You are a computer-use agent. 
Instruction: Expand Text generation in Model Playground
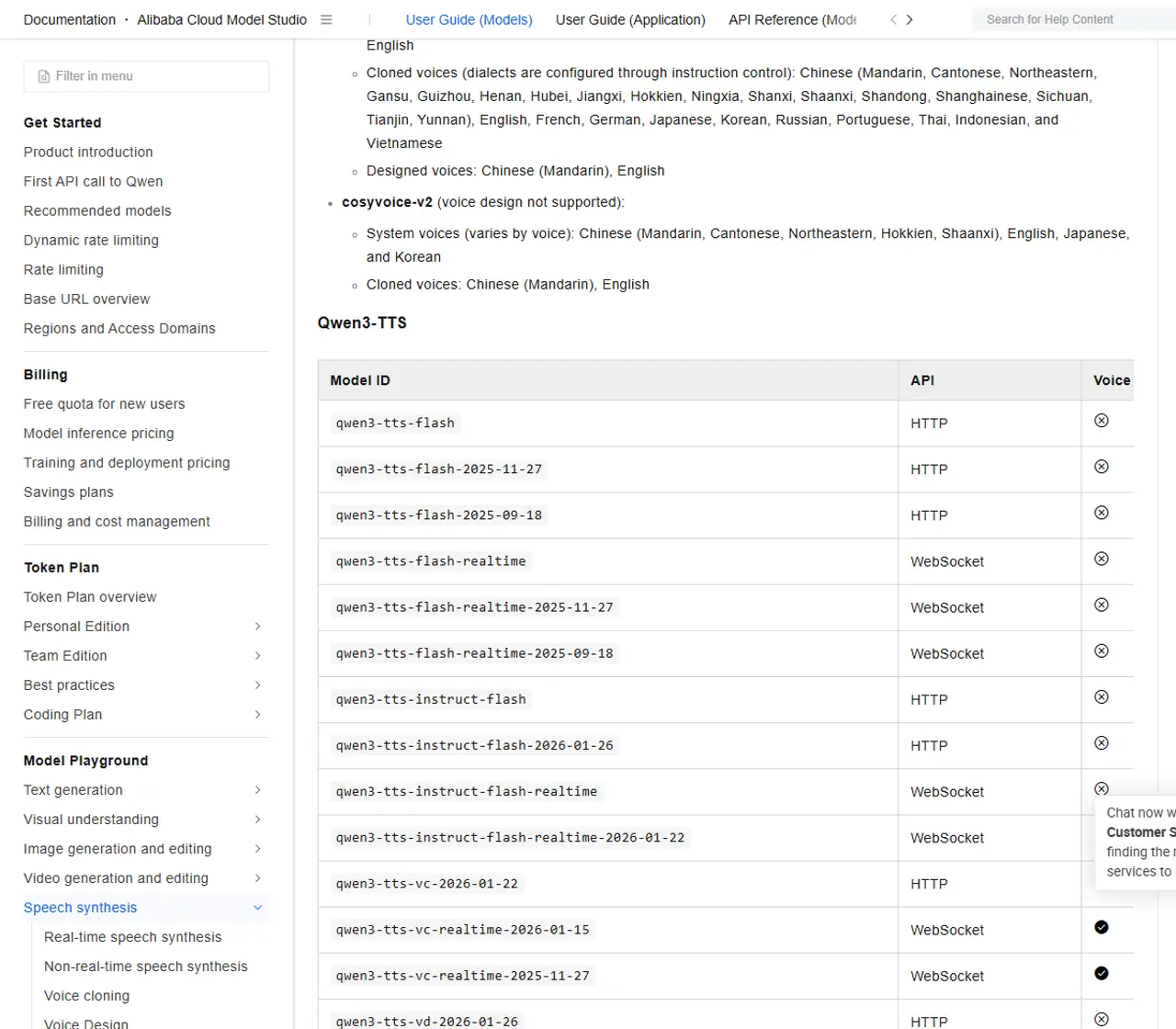(x=258, y=790)
